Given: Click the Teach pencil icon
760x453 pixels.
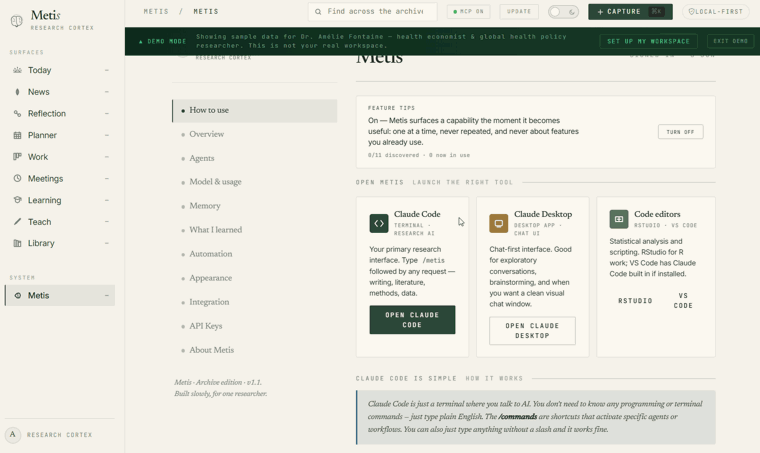Looking at the screenshot, I should (17, 221).
